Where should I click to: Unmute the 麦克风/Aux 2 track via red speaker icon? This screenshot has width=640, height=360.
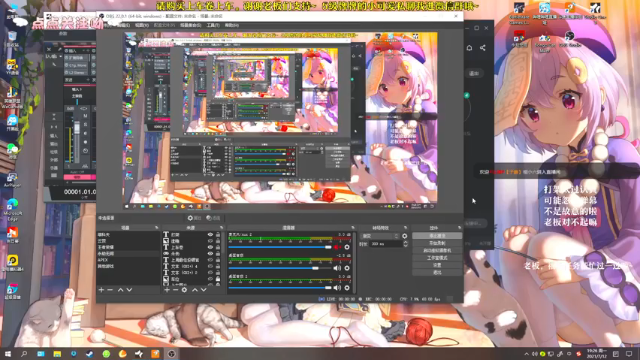click(x=337, y=247)
